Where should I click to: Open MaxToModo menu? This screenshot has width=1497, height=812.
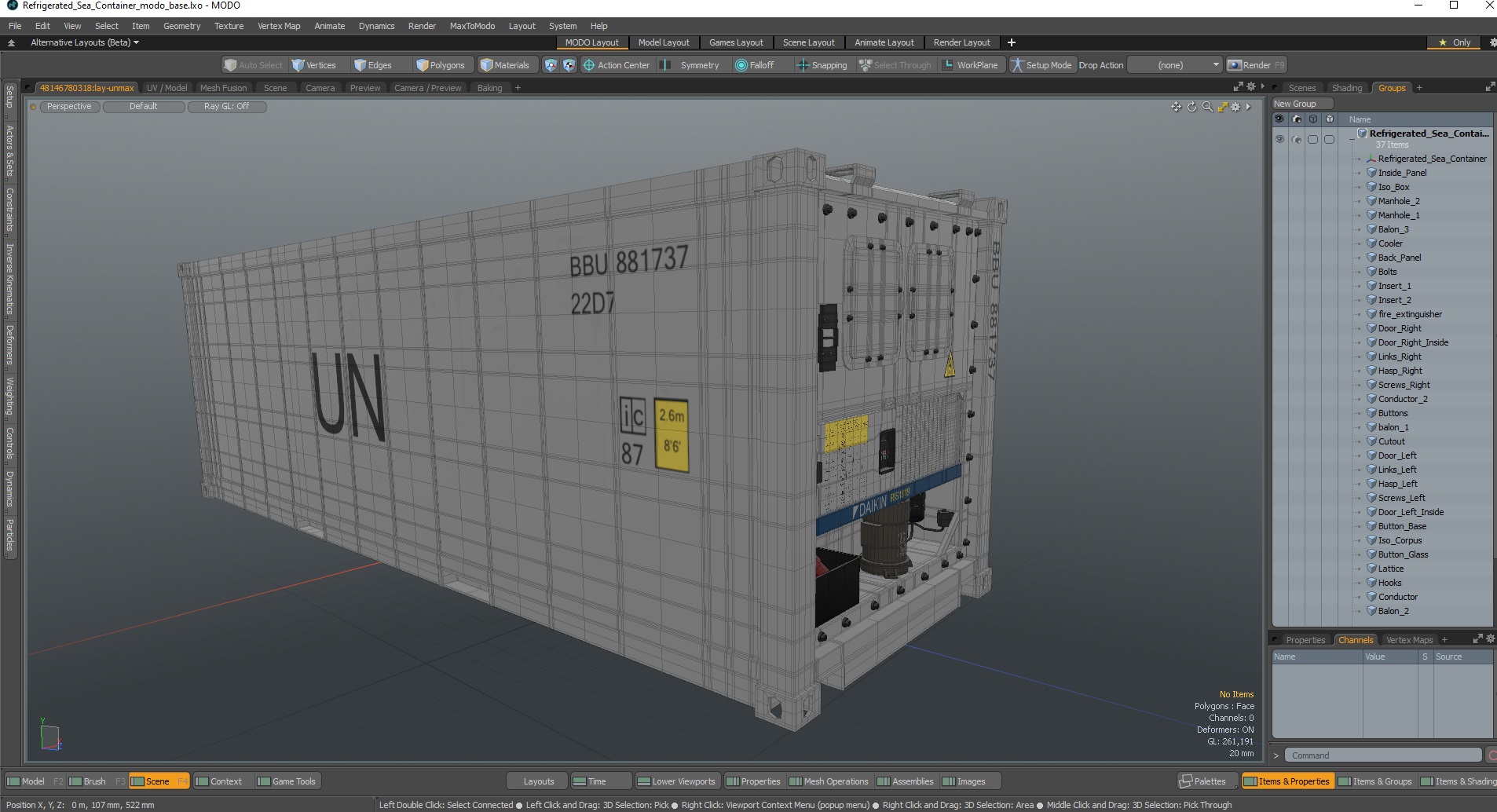point(472,26)
